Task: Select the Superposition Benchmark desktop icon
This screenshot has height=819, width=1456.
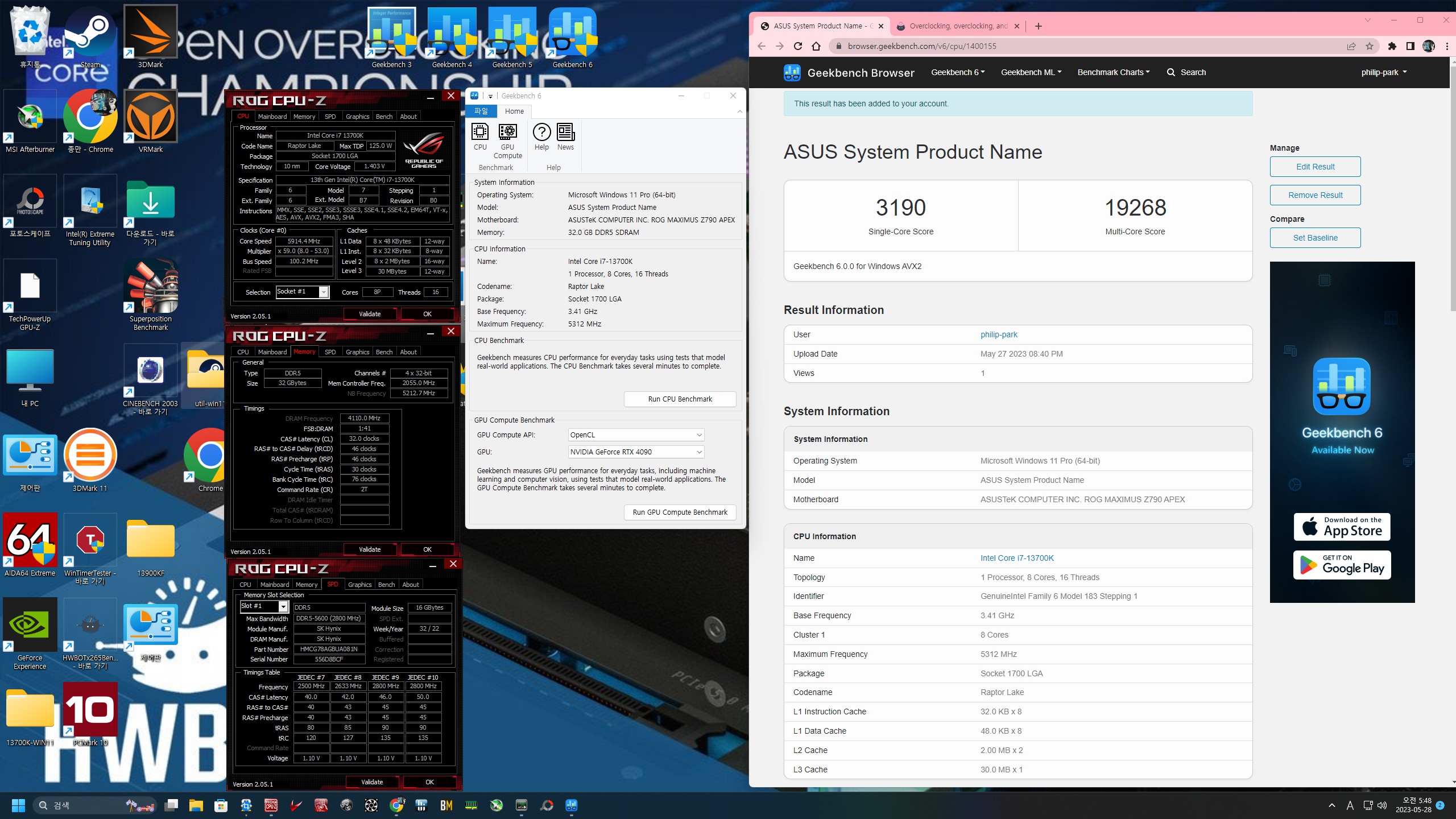Action: [x=150, y=296]
